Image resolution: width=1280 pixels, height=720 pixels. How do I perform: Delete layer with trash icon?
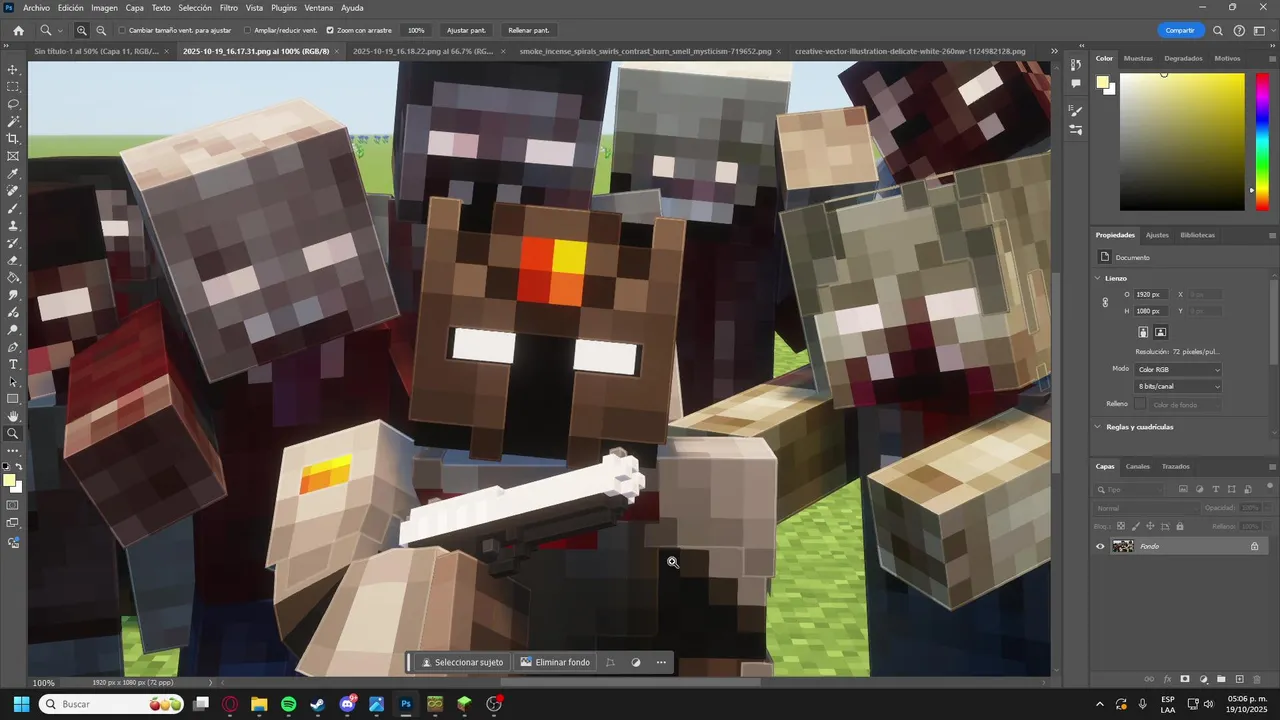pos(1257,679)
